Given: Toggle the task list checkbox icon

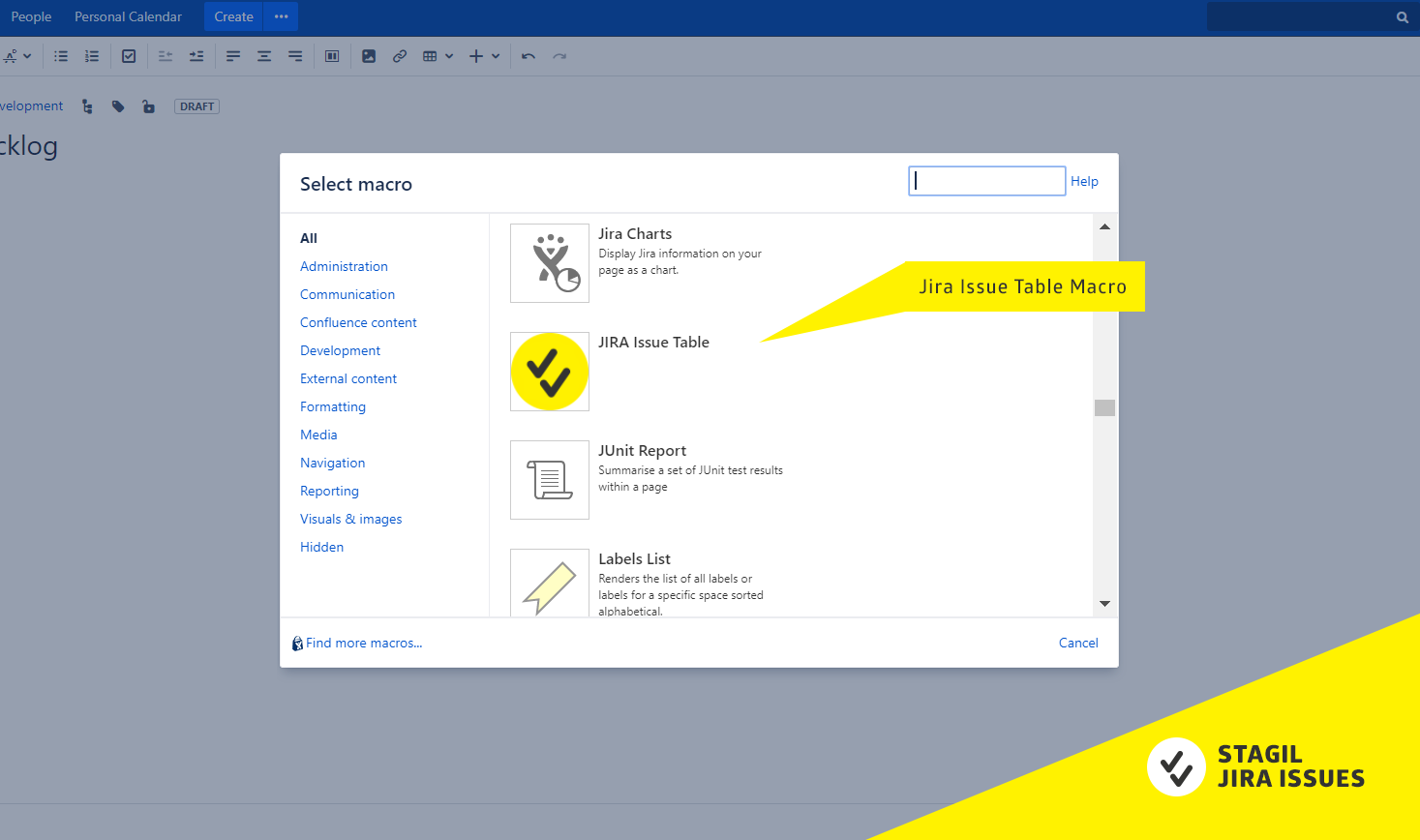Looking at the screenshot, I should coord(129,56).
